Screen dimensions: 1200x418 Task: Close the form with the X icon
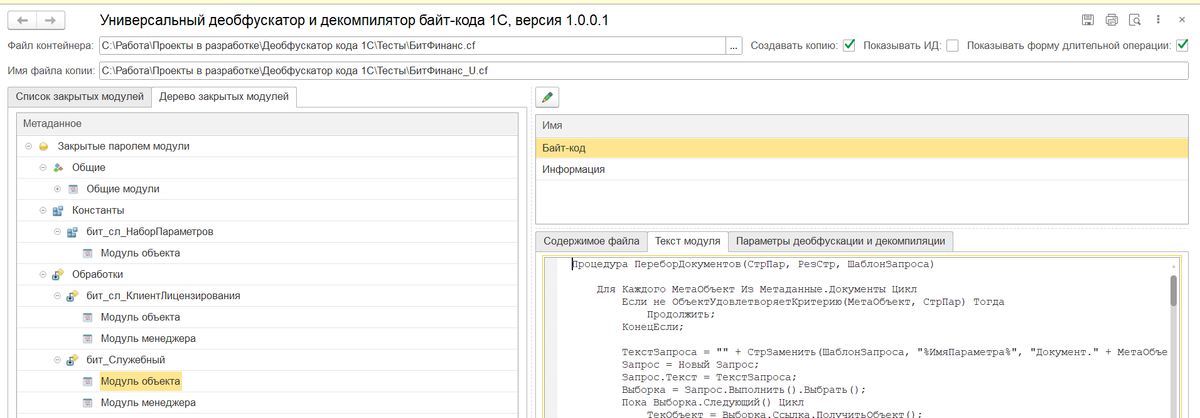pyautogui.click(x=1182, y=20)
